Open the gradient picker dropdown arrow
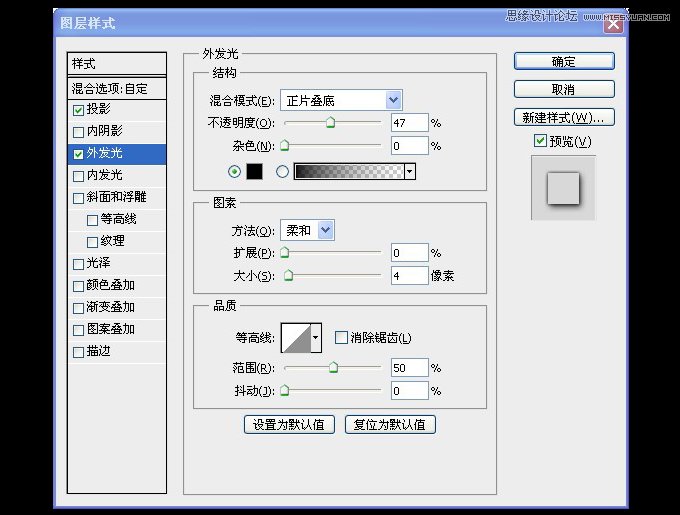Image resolution: width=680 pixels, height=515 pixels. 410,172
